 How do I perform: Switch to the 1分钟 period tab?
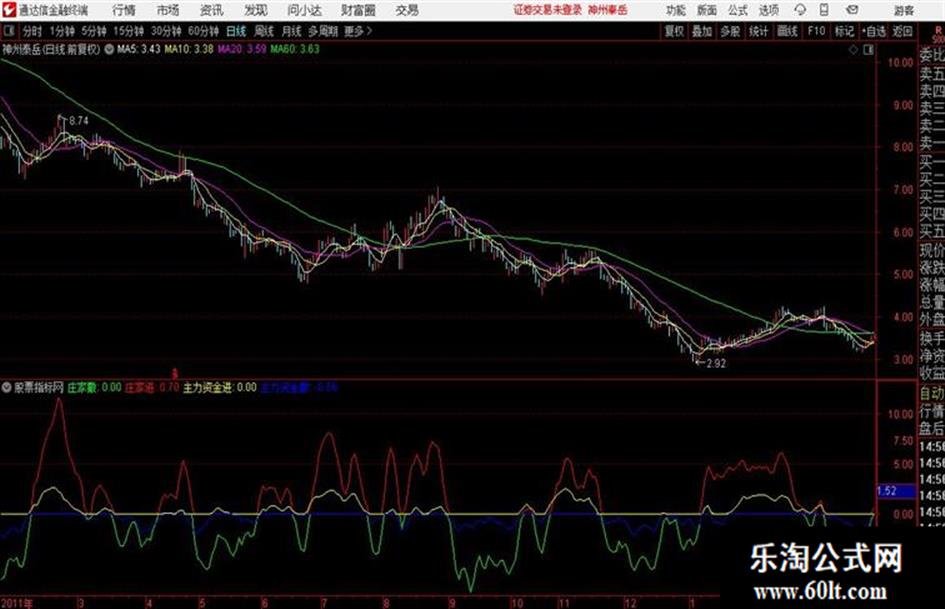tap(61, 31)
